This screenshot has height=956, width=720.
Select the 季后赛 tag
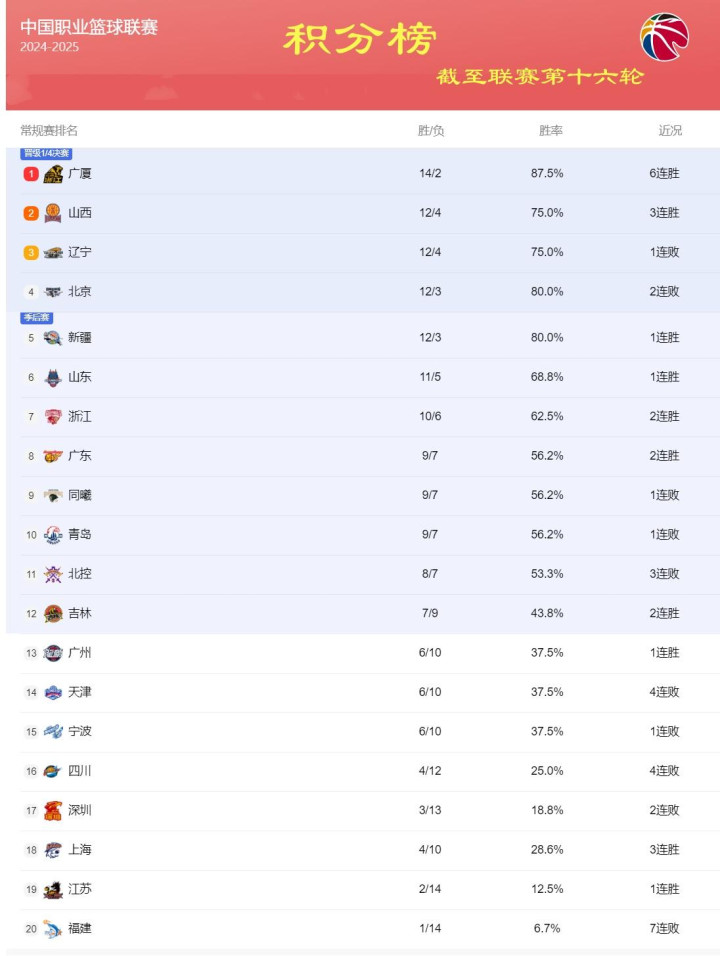point(37,318)
